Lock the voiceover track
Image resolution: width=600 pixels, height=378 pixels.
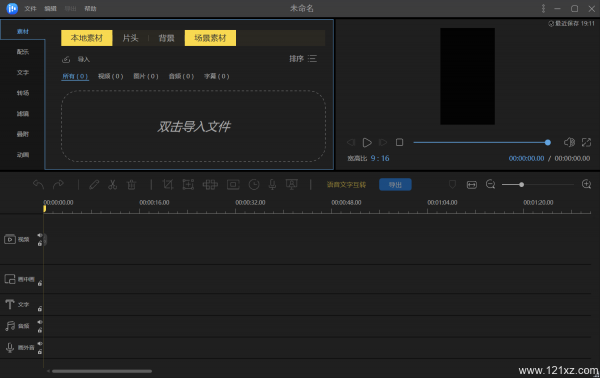coord(40,352)
